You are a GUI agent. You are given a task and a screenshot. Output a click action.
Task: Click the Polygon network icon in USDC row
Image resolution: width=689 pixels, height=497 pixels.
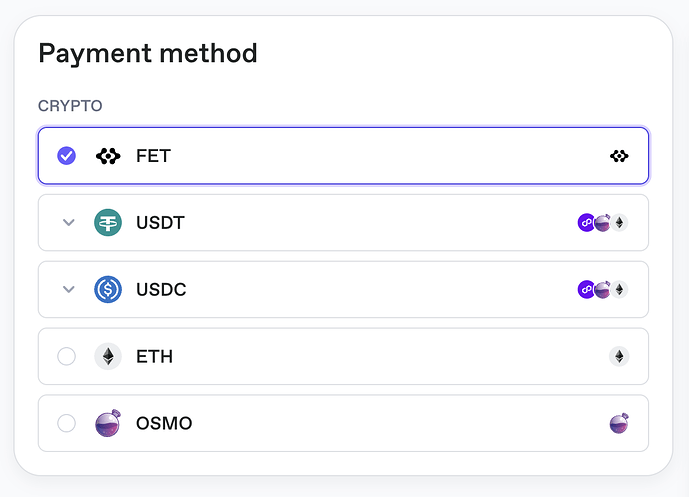(586, 290)
